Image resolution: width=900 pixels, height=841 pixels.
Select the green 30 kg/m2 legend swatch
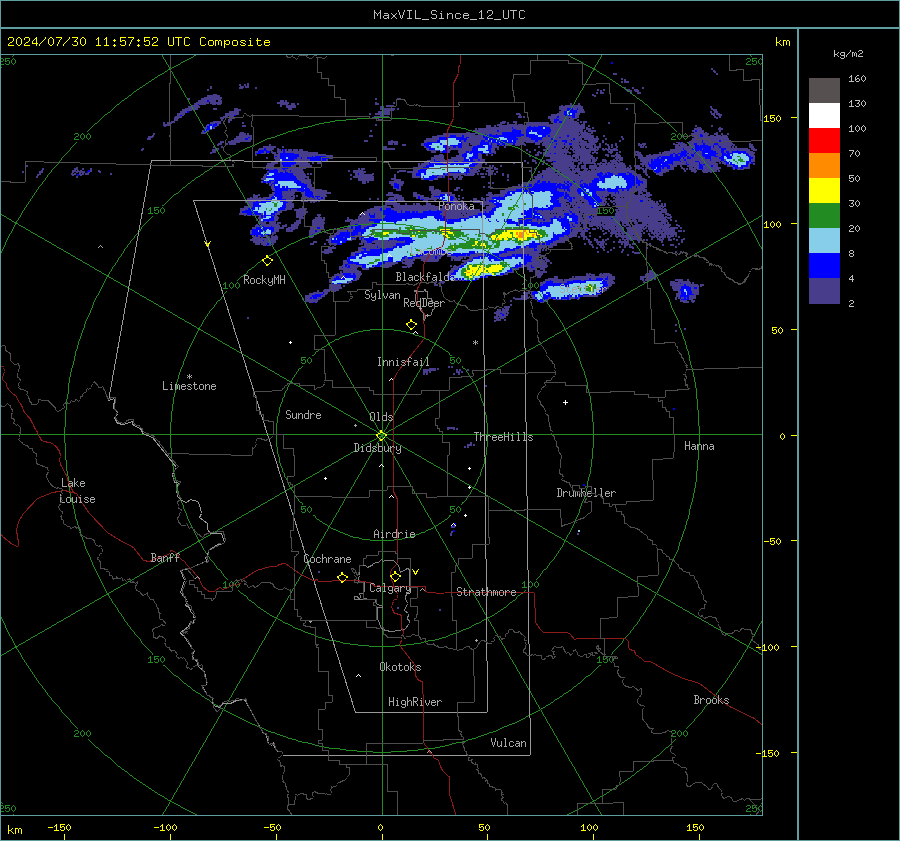[824, 216]
